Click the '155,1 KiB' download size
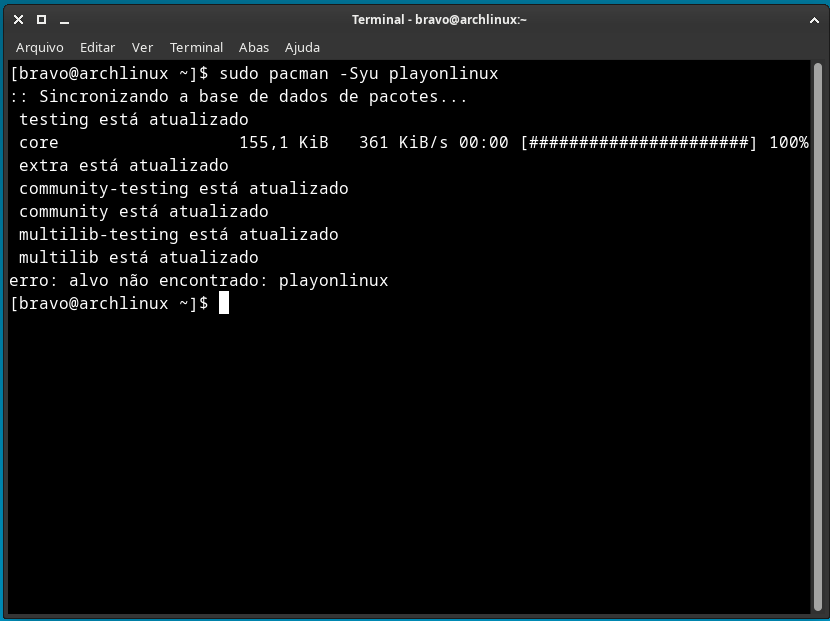 (284, 143)
